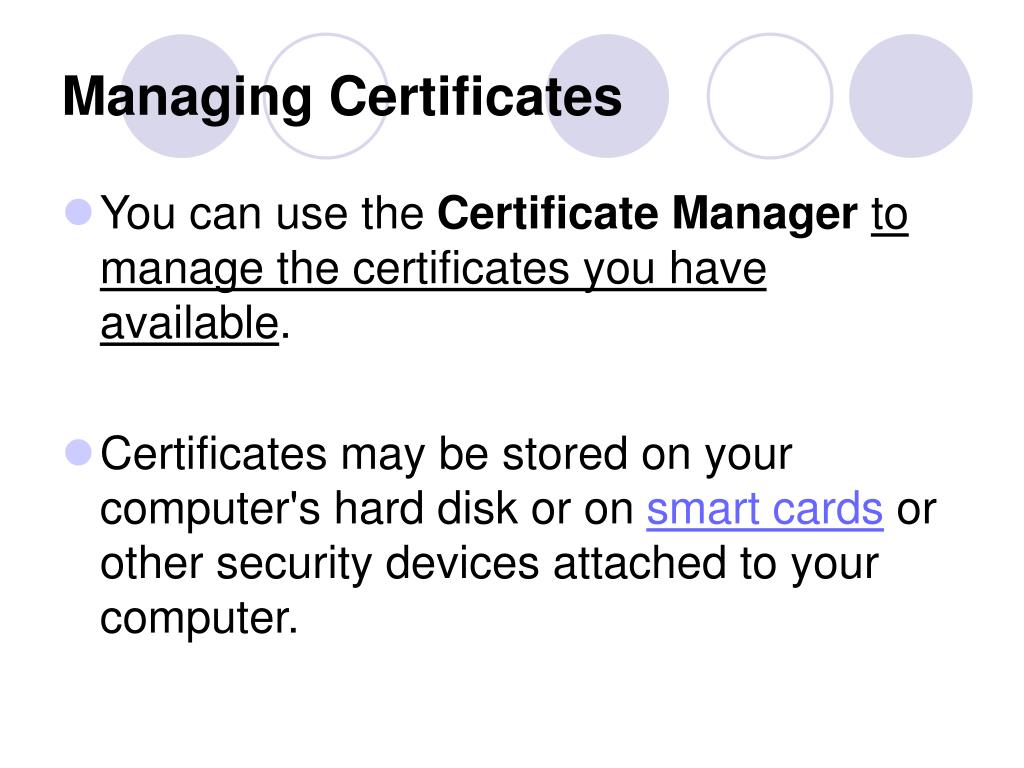Click the final word 'computer.'

click(x=199, y=618)
